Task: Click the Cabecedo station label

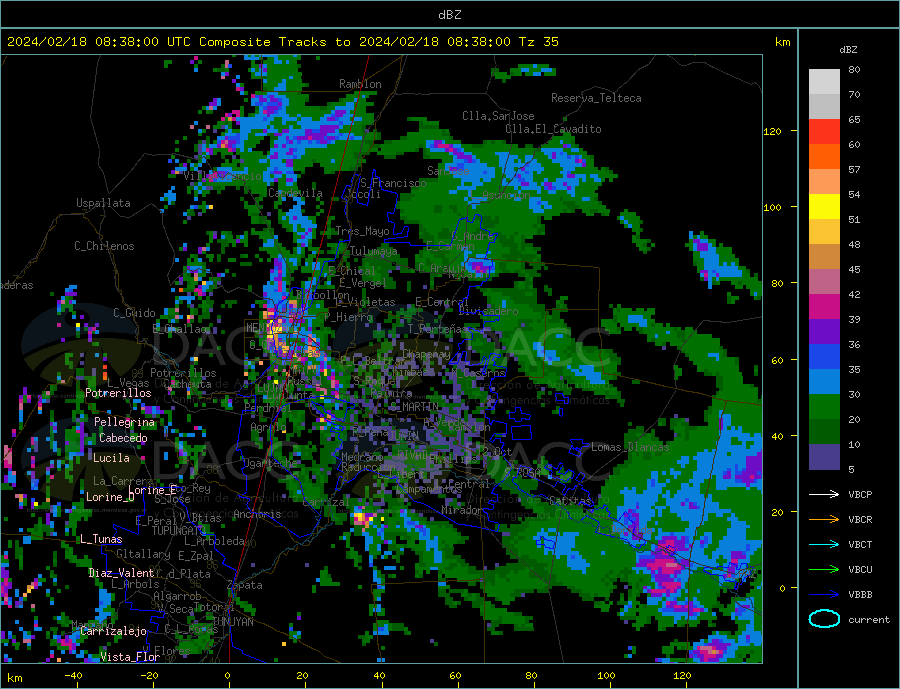Action: 123,438
